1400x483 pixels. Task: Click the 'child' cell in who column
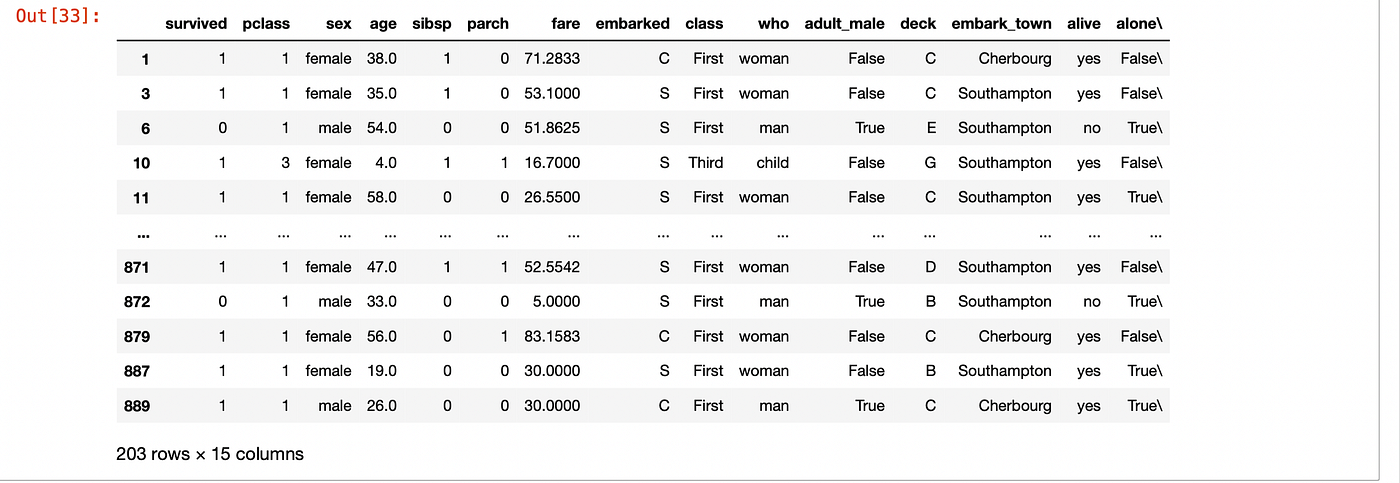[772, 163]
